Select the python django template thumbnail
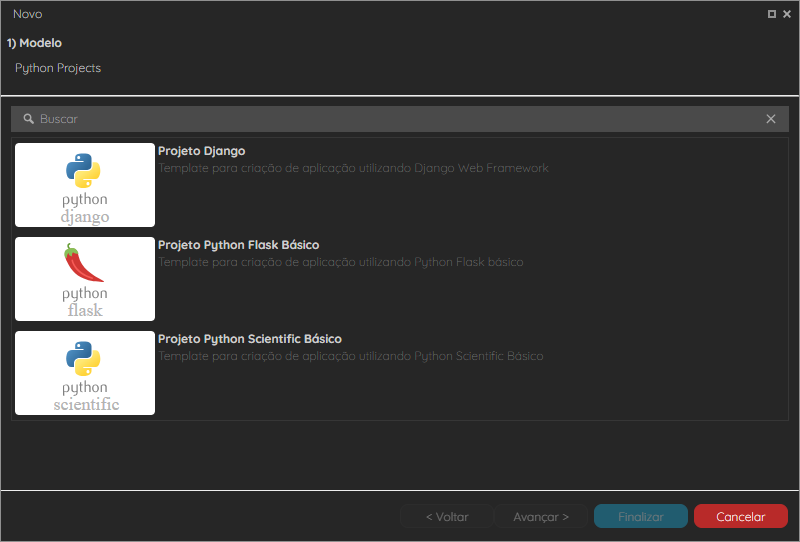The width and height of the screenshot is (800, 542). tap(85, 185)
